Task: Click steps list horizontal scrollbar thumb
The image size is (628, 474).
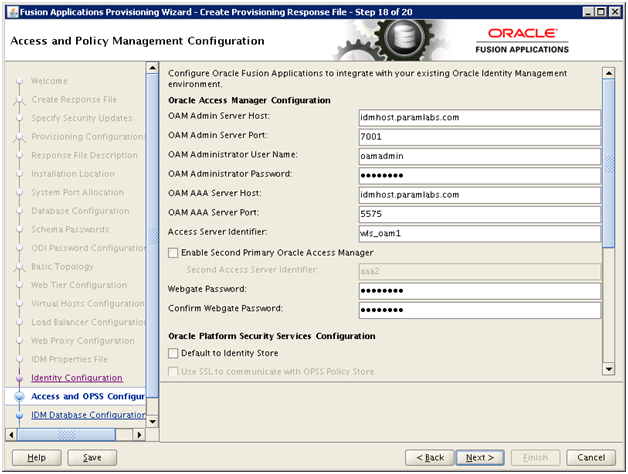Action: pos(66,435)
